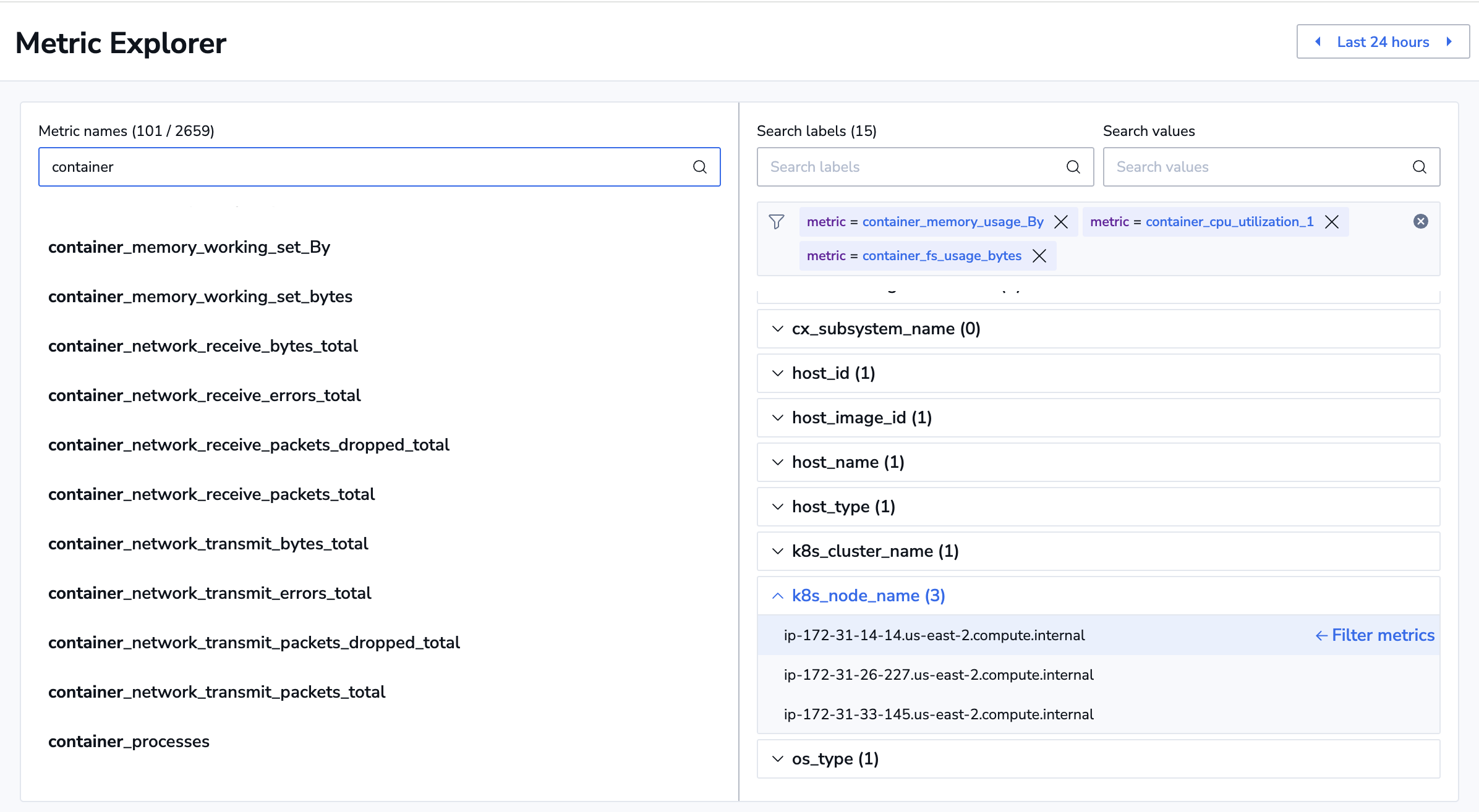Remove the container_fs_usage_bytes filter chip
This screenshot has width=1479, height=812.
1039,256
